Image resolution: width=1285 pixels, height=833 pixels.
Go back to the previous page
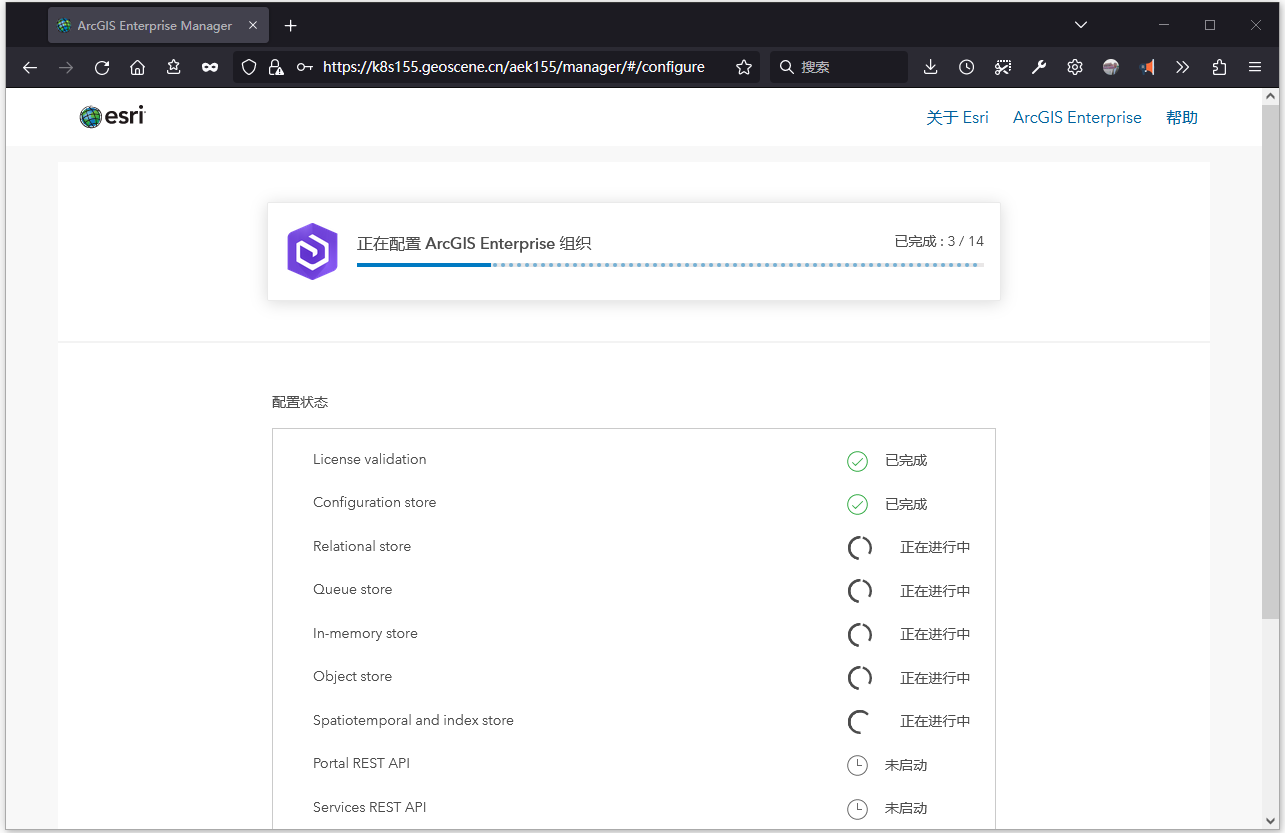tap(30, 67)
